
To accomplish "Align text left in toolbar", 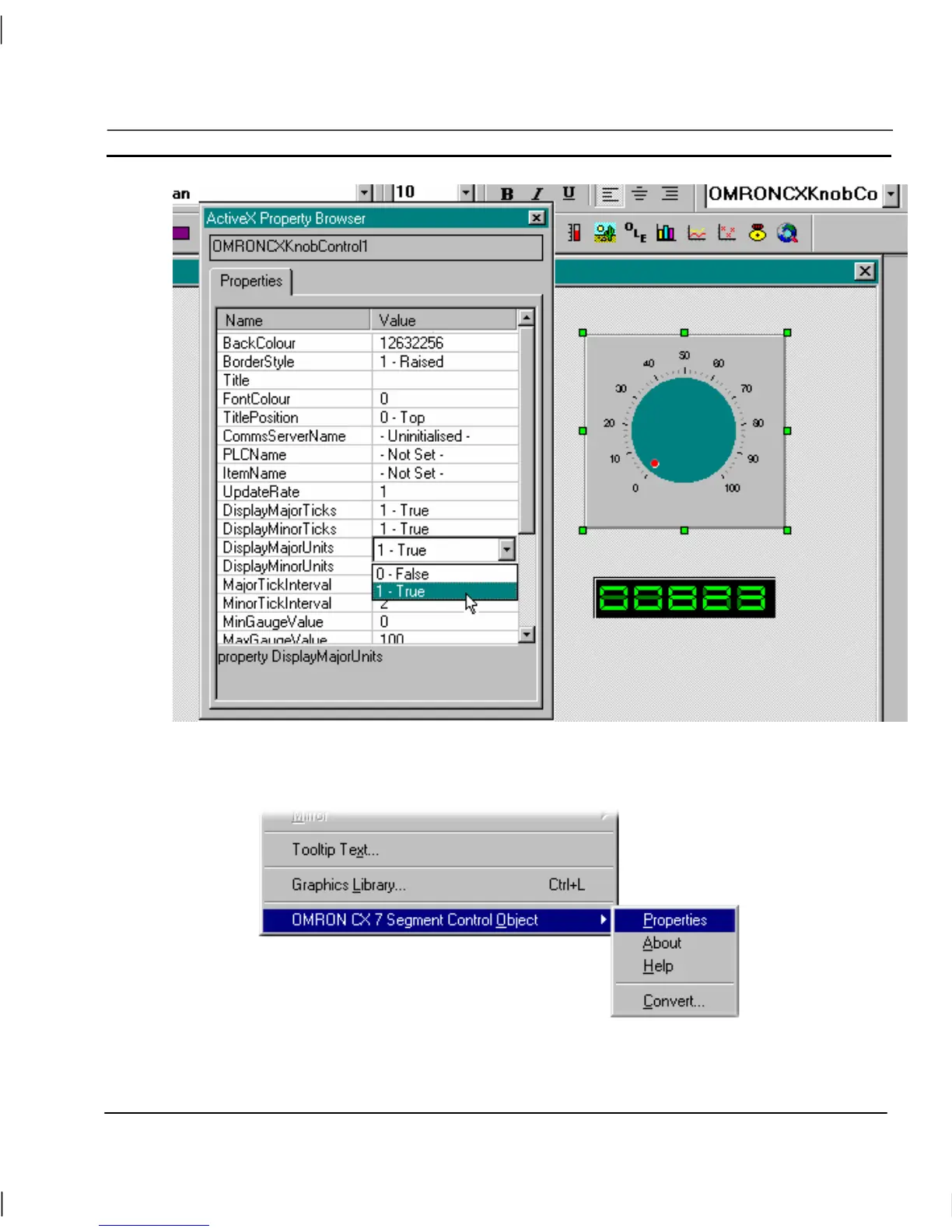I will tap(610, 194).
